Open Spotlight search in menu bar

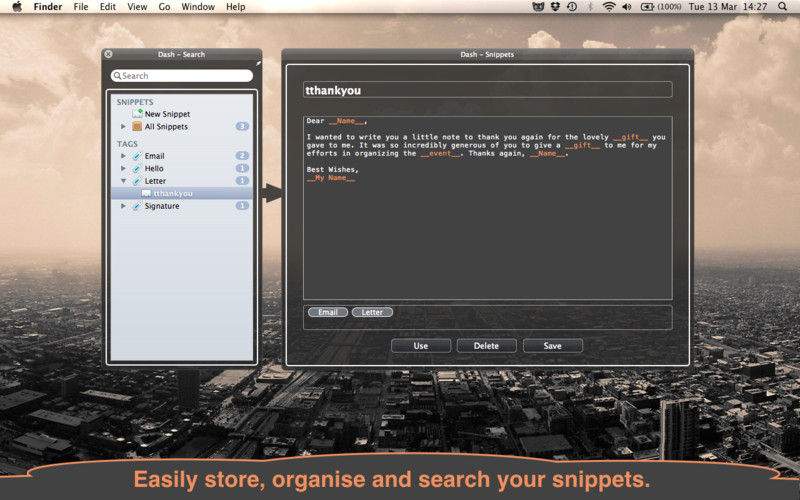(782, 7)
